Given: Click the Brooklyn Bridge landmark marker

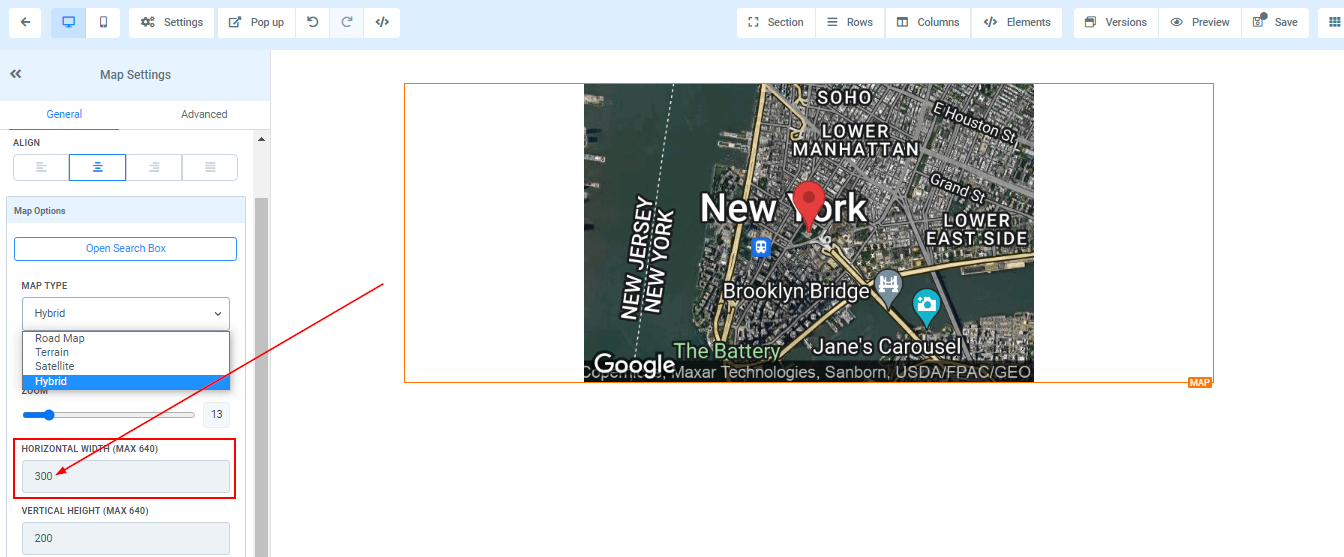Looking at the screenshot, I should click(888, 287).
